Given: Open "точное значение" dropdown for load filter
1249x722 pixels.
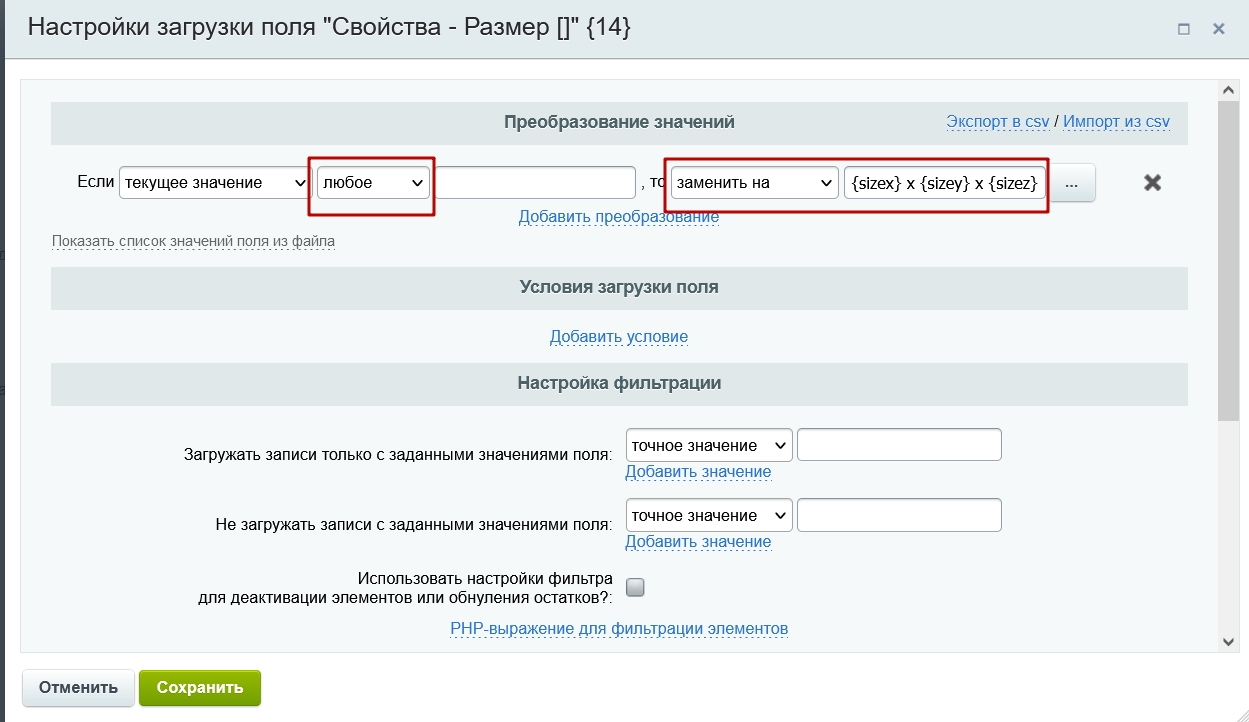Looking at the screenshot, I should (x=709, y=445).
